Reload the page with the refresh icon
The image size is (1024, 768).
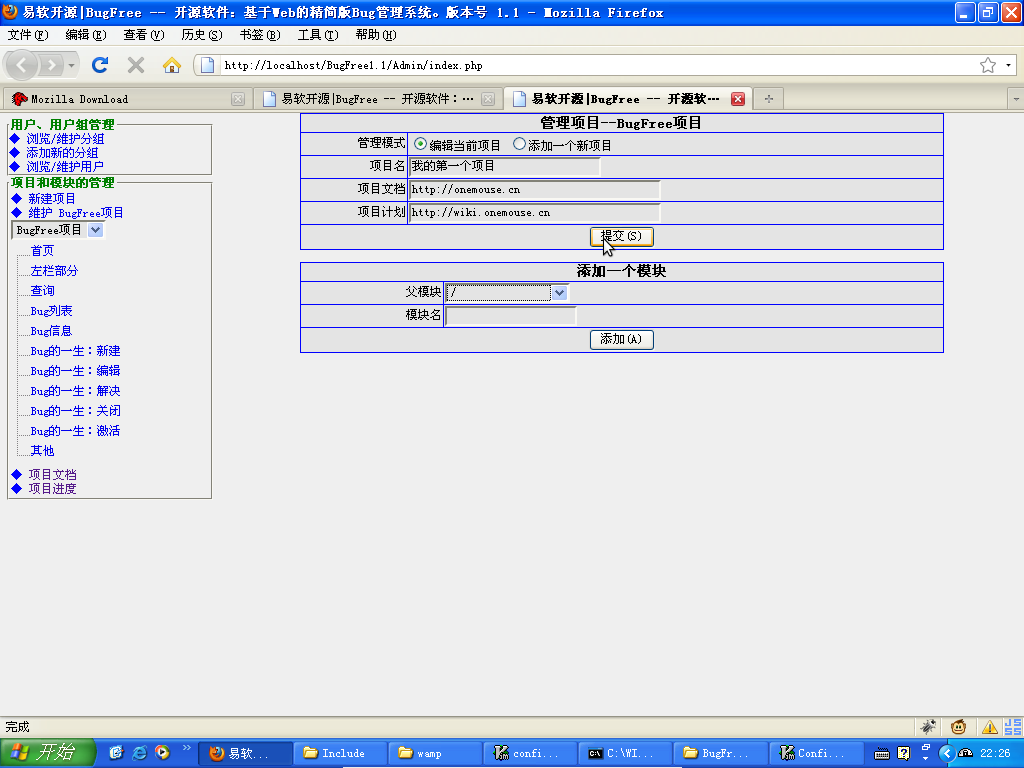pos(100,65)
